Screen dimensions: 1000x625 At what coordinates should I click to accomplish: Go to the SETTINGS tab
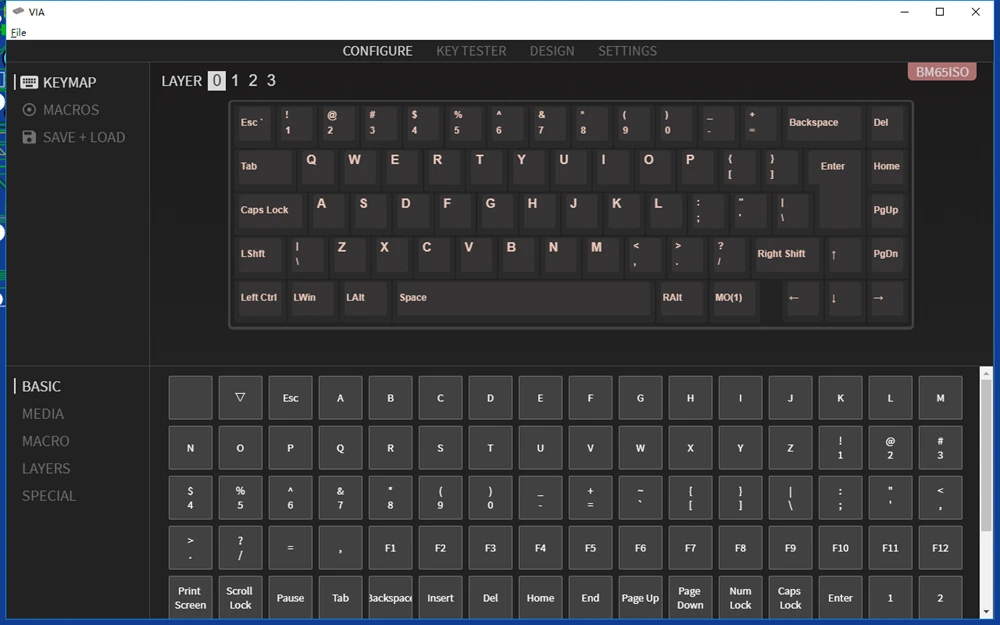[627, 51]
